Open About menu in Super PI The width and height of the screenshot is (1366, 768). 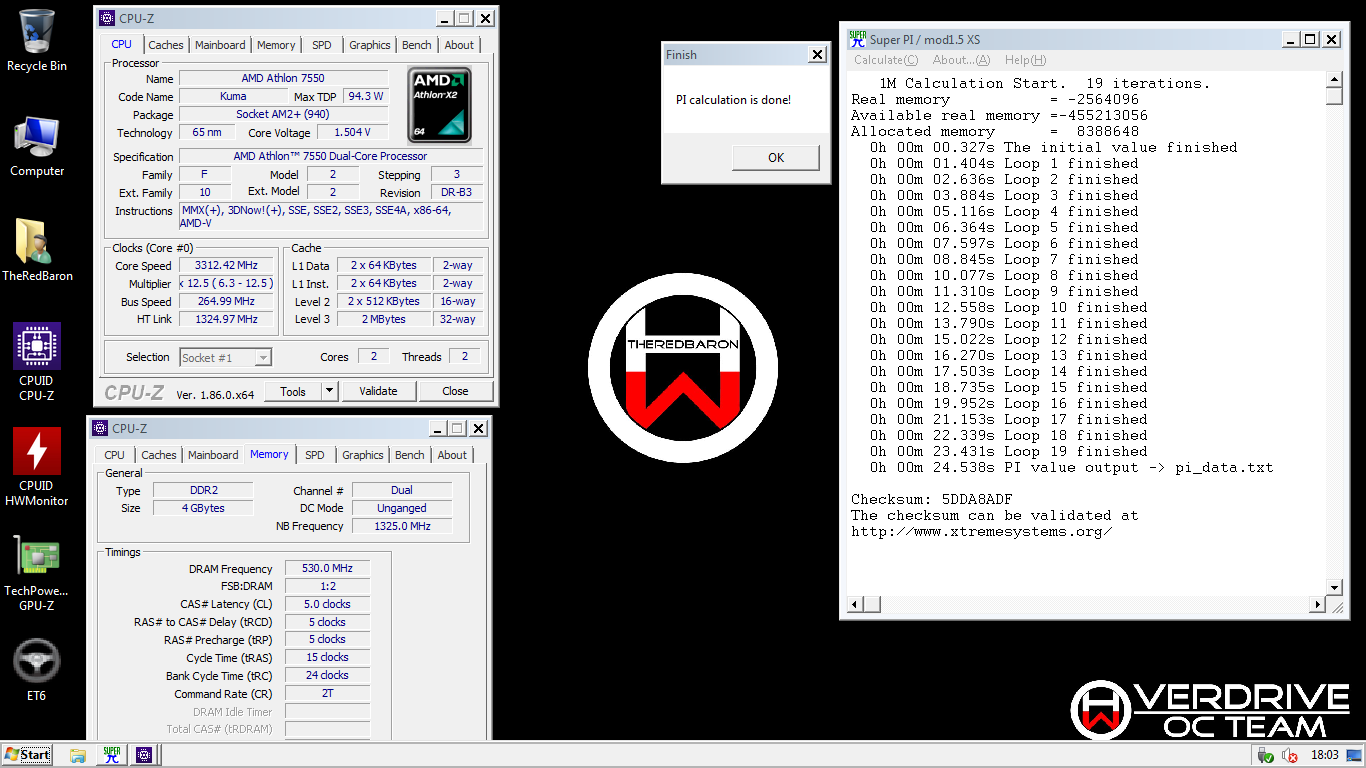coord(961,60)
